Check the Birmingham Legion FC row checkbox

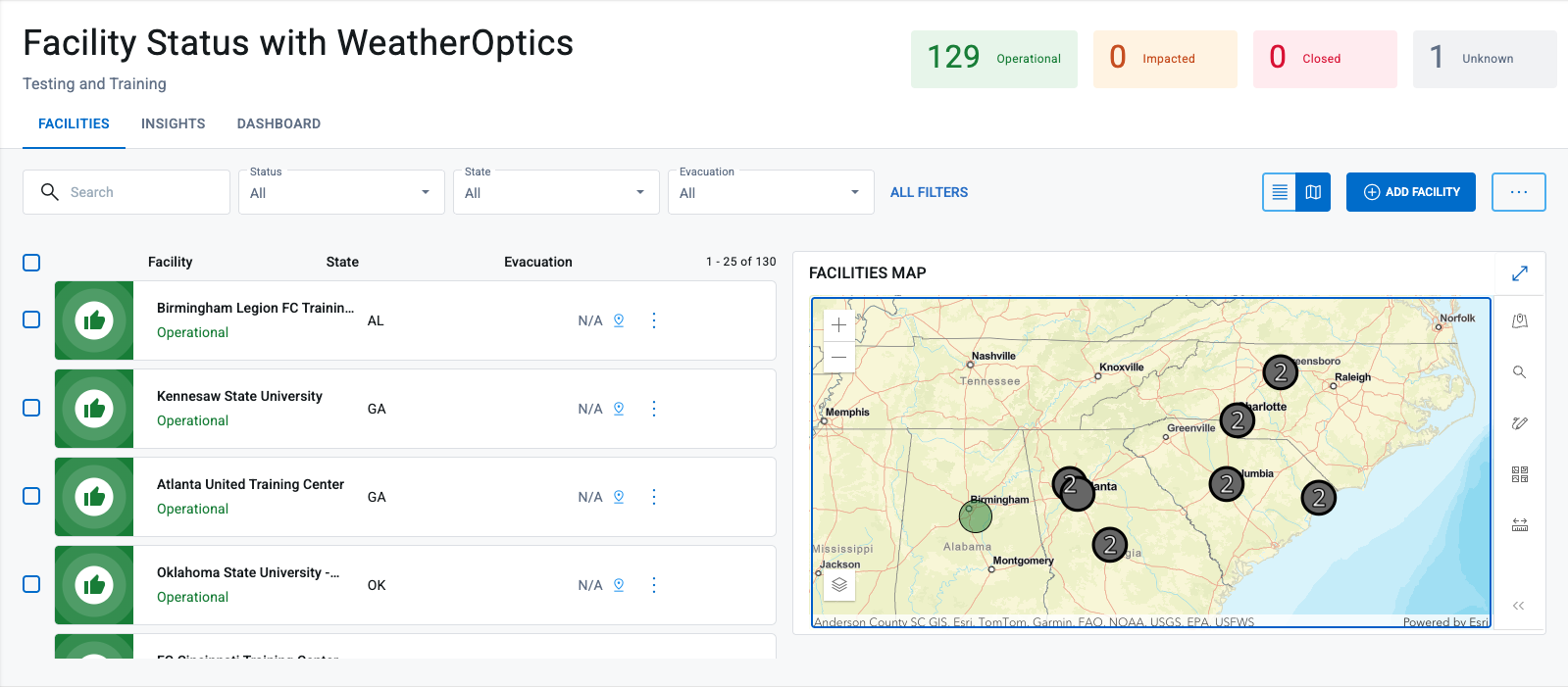pos(31,319)
